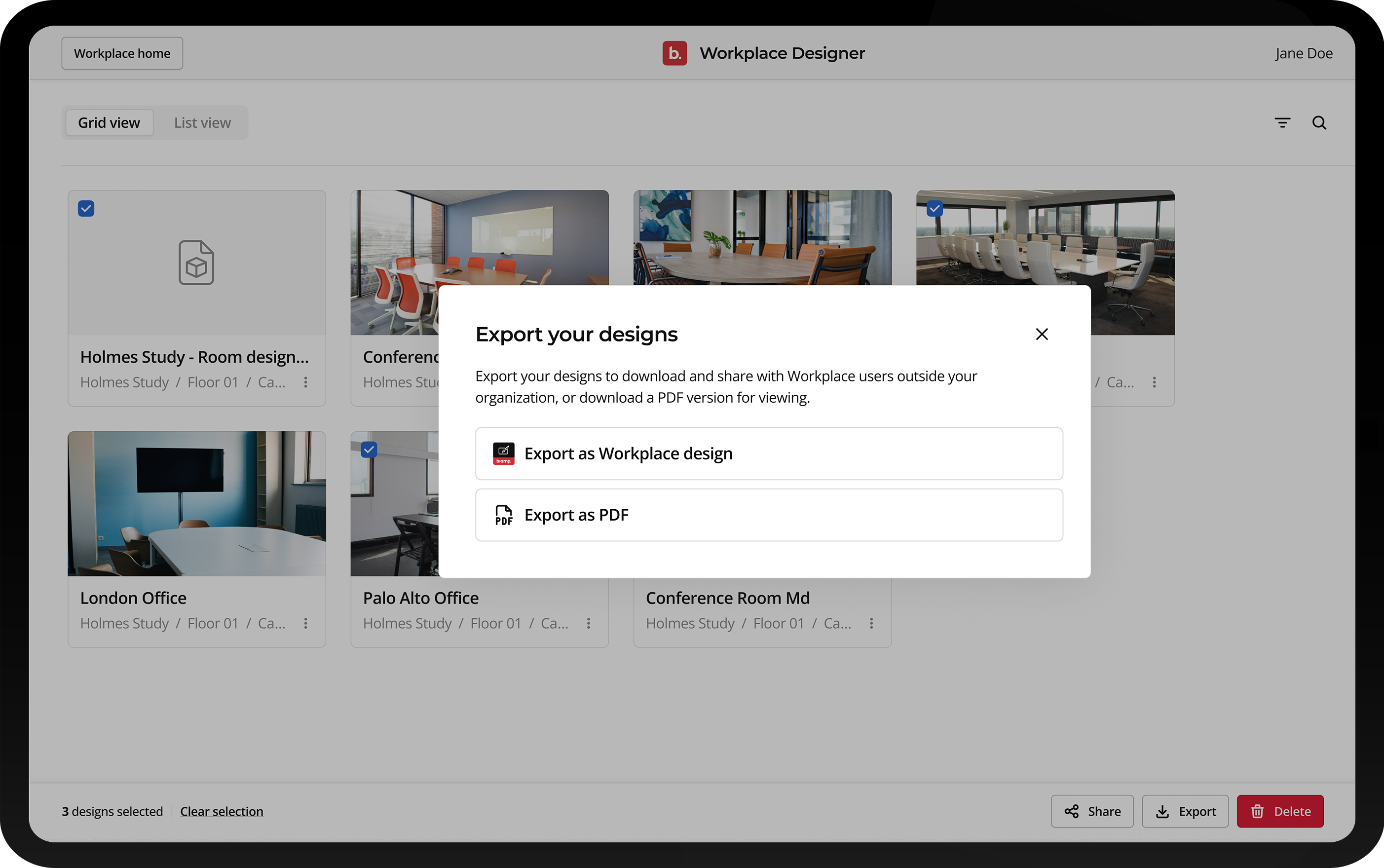Uncheck the white boardroom design checkbox
The width and height of the screenshot is (1384, 868).
point(935,208)
